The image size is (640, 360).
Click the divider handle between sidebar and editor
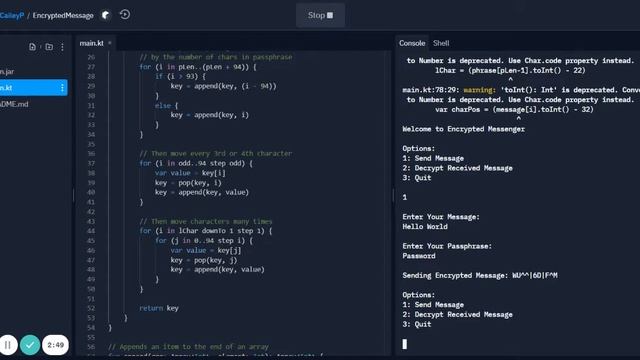pos(73,196)
